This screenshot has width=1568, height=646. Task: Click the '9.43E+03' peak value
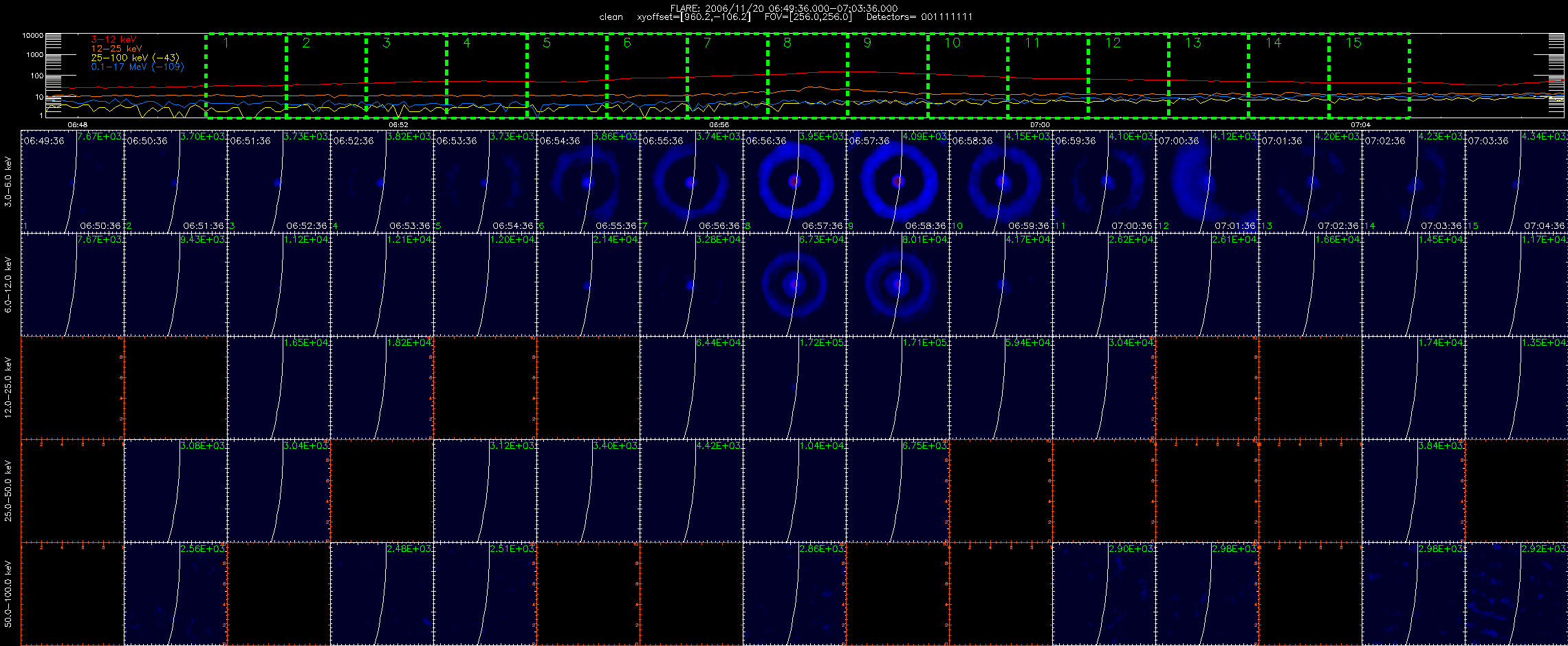tap(204, 239)
